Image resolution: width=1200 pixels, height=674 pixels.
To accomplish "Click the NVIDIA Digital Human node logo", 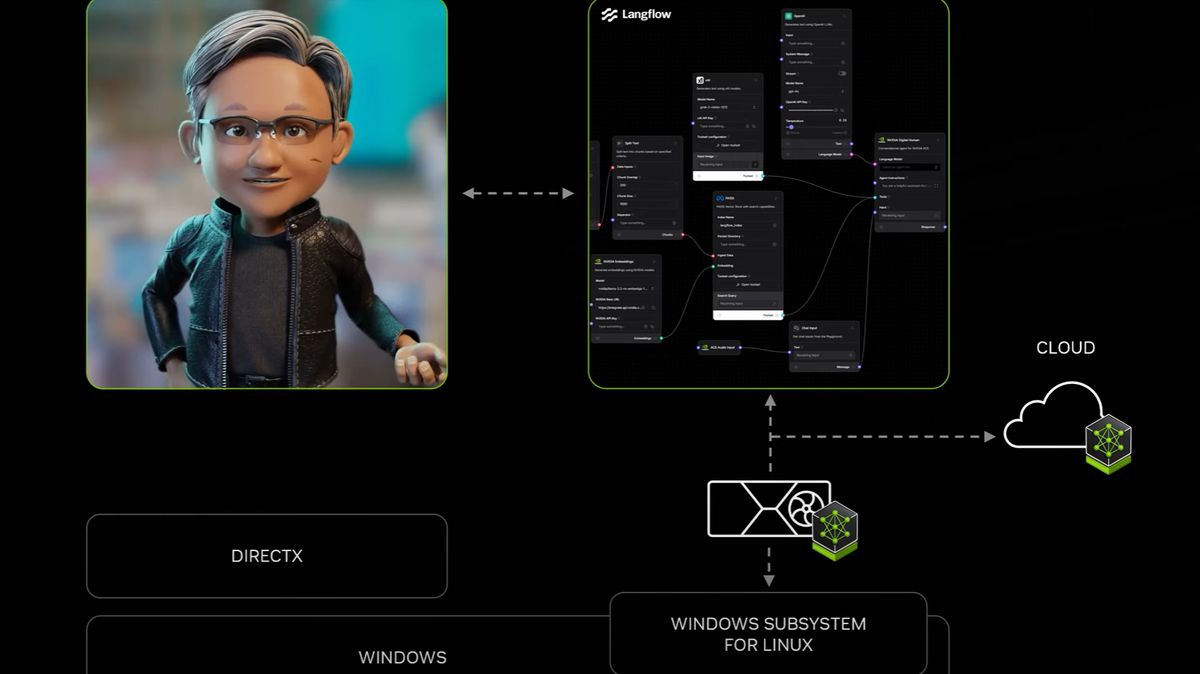I will pos(882,140).
